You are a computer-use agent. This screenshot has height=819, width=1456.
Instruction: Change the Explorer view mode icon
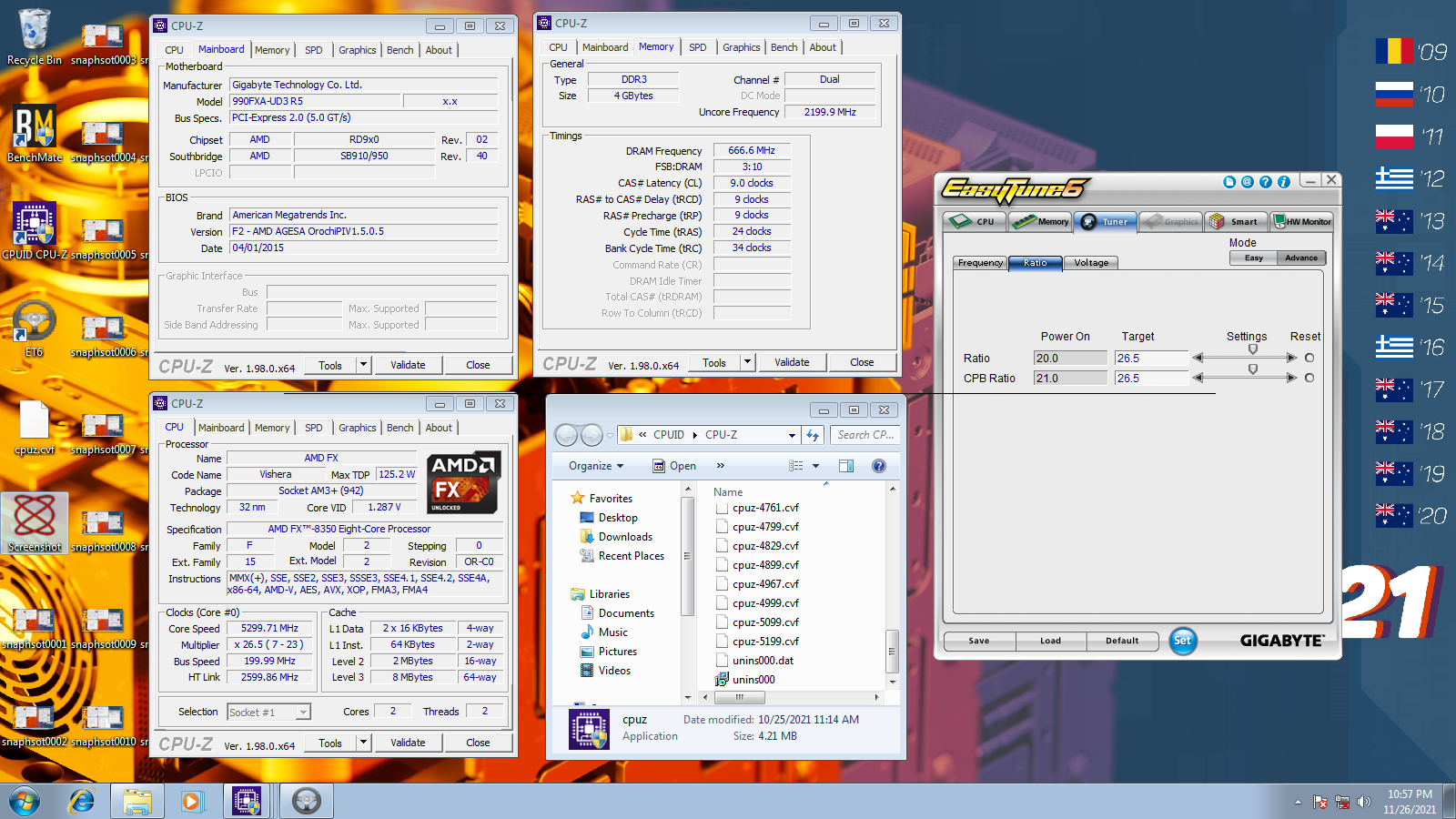[x=796, y=466]
